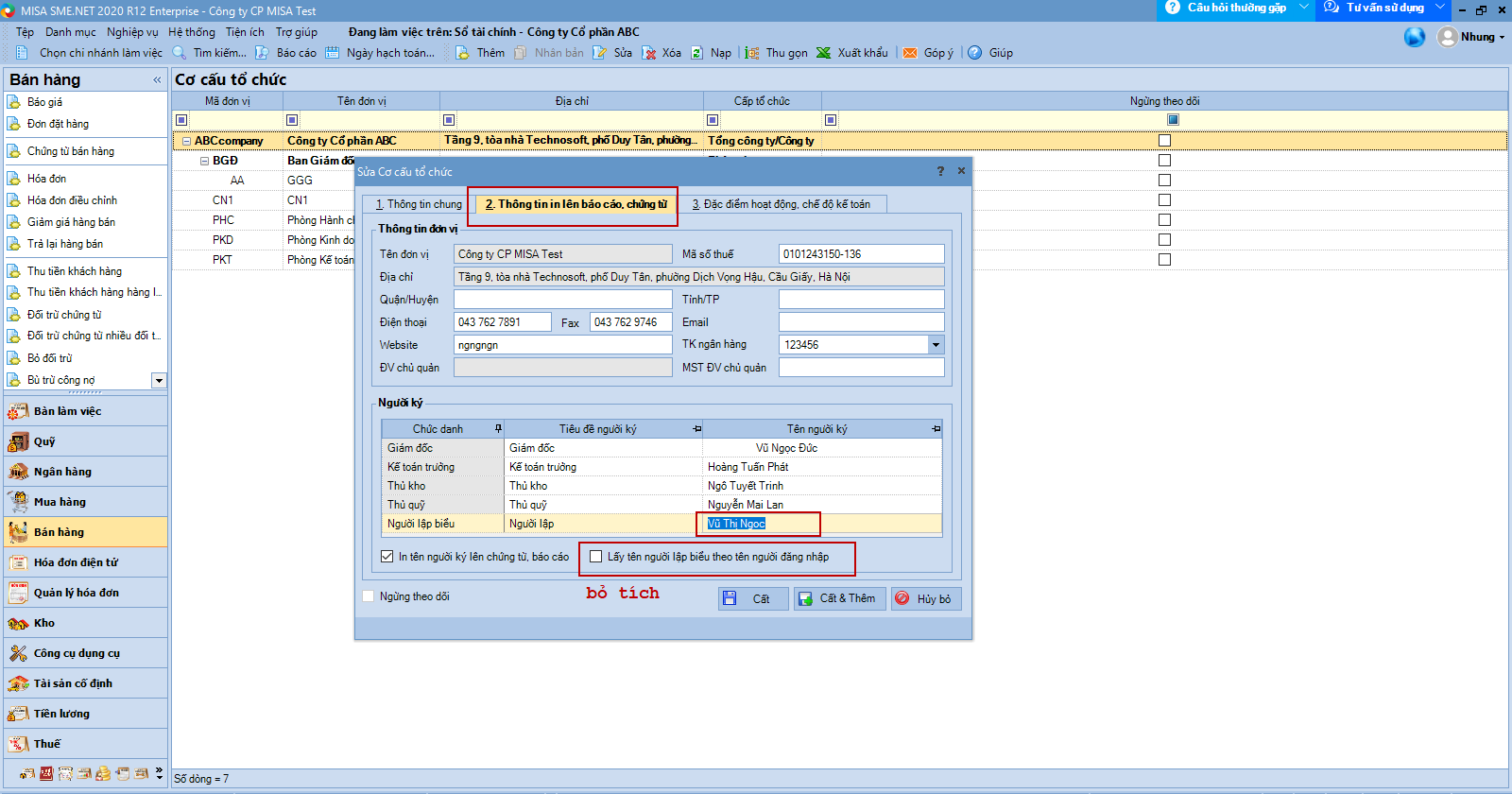Toggle Lấy tên người lập biểu theo tên người đăng nhập checkbox
Image resolution: width=1512 pixels, height=794 pixels.
[595, 557]
